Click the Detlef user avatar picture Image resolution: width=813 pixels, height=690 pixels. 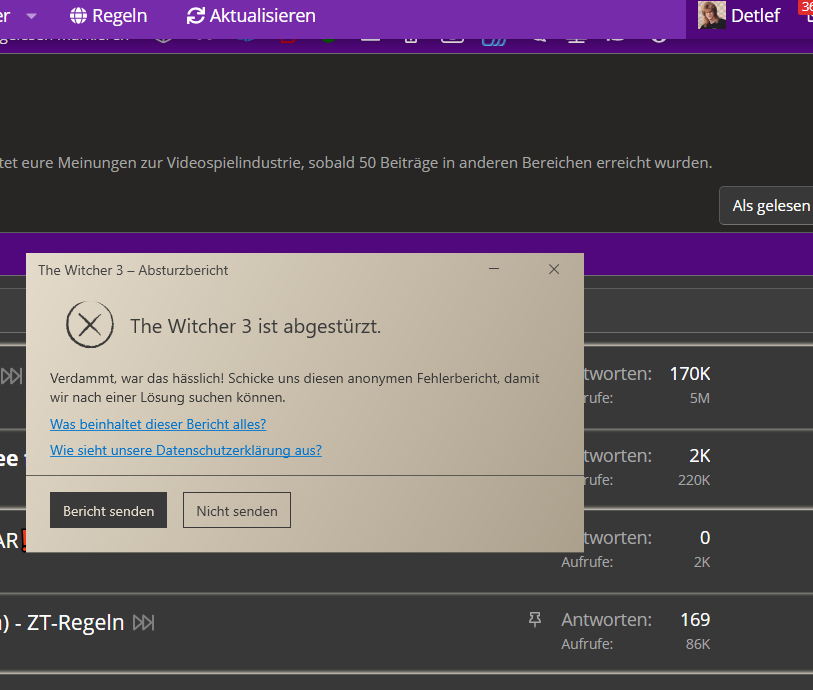click(x=711, y=15)
